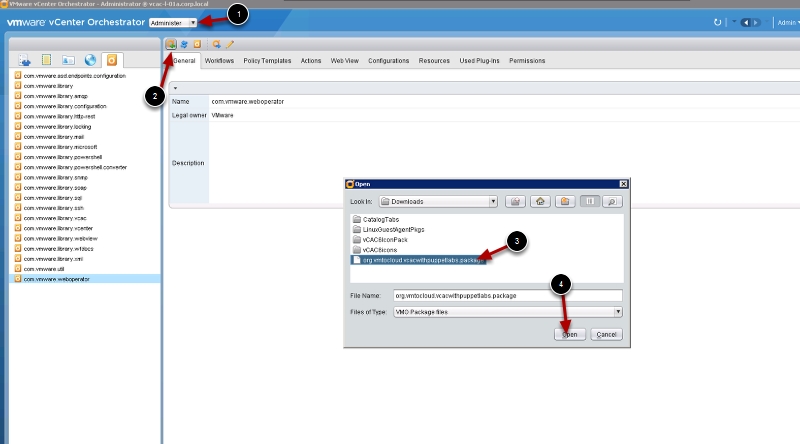Click the Home folder icon in Open dialog

[x=540, y=202]
